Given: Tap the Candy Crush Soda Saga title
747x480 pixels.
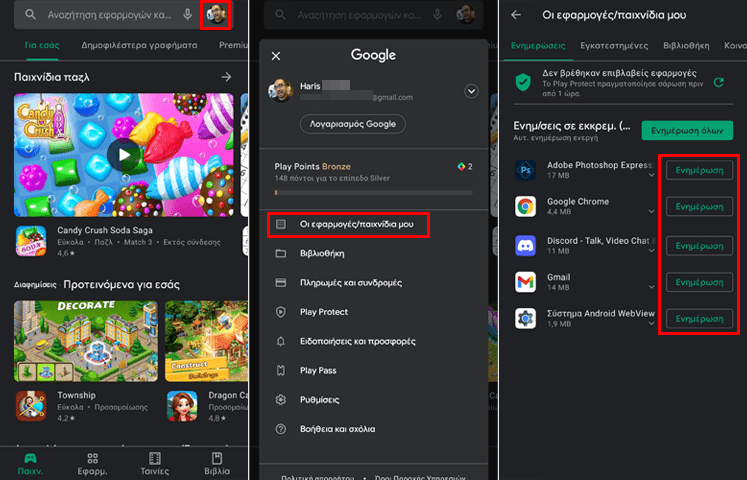Looking at the screenshot, I should point(105,230).
